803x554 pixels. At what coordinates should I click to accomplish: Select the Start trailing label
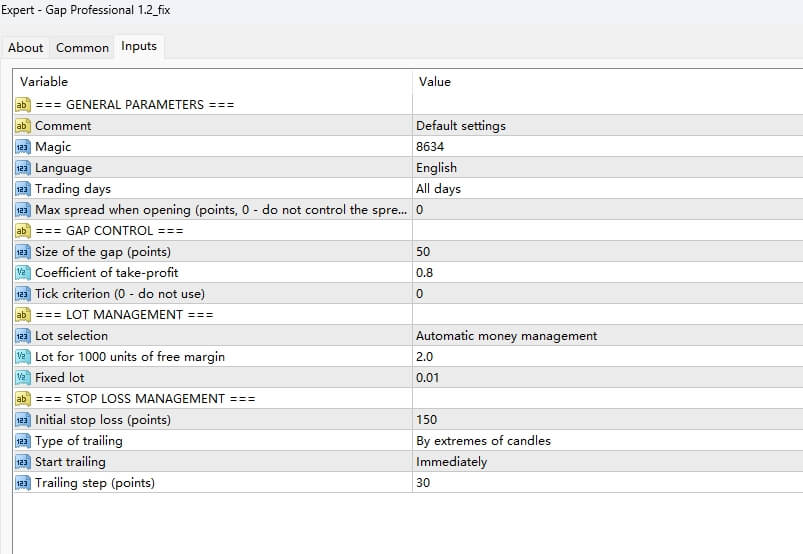click(x=70, y=462)
